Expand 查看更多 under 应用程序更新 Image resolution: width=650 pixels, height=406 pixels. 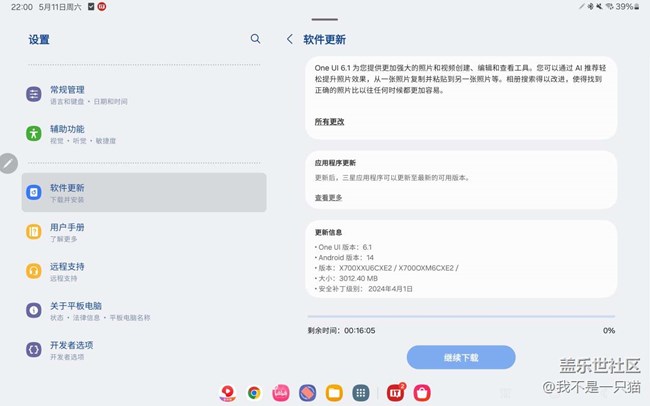329,198
